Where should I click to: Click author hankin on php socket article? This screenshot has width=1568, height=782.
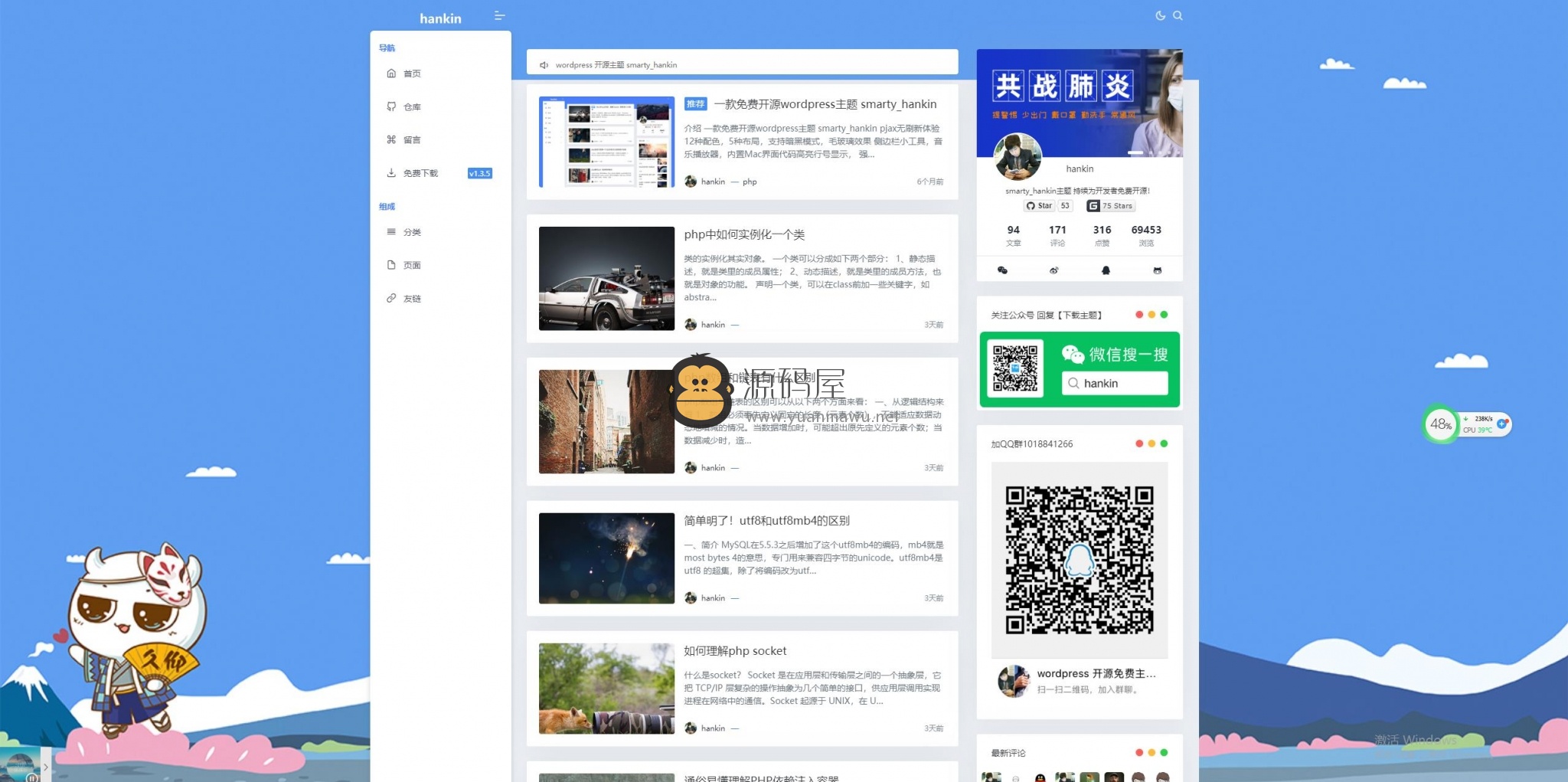tap(713, 728)
